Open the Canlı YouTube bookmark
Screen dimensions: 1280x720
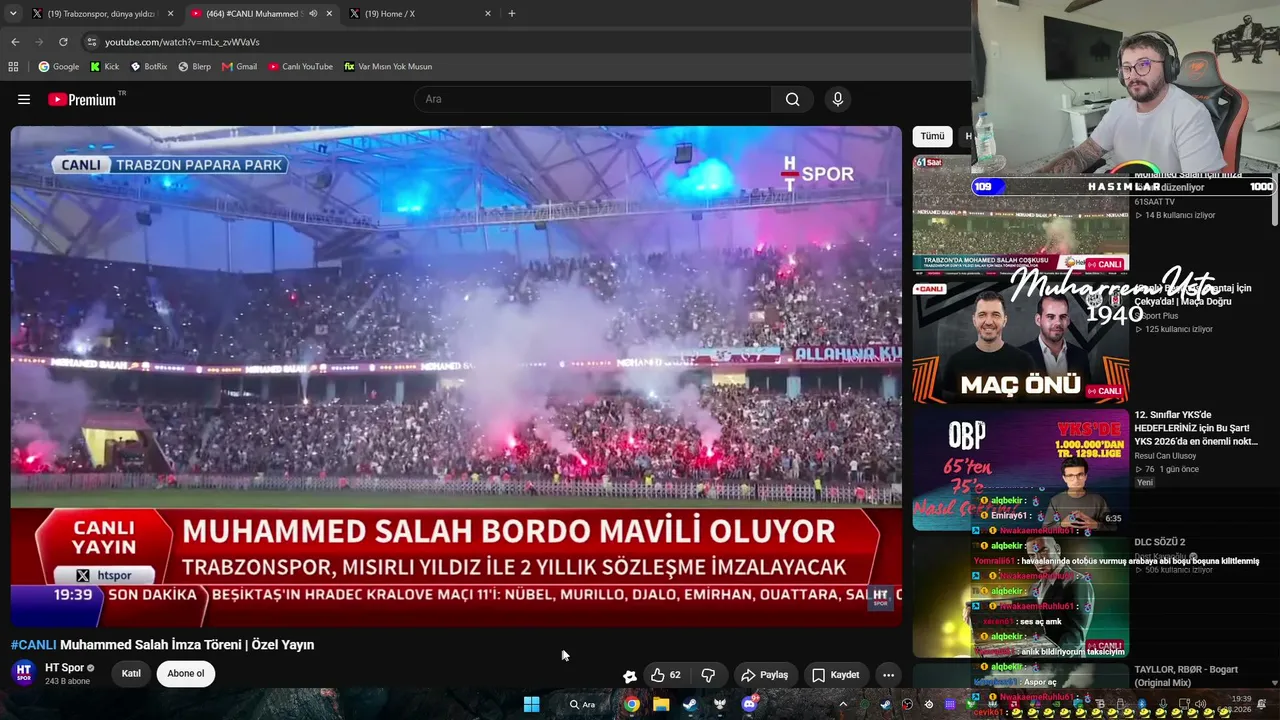click(300, 67)
